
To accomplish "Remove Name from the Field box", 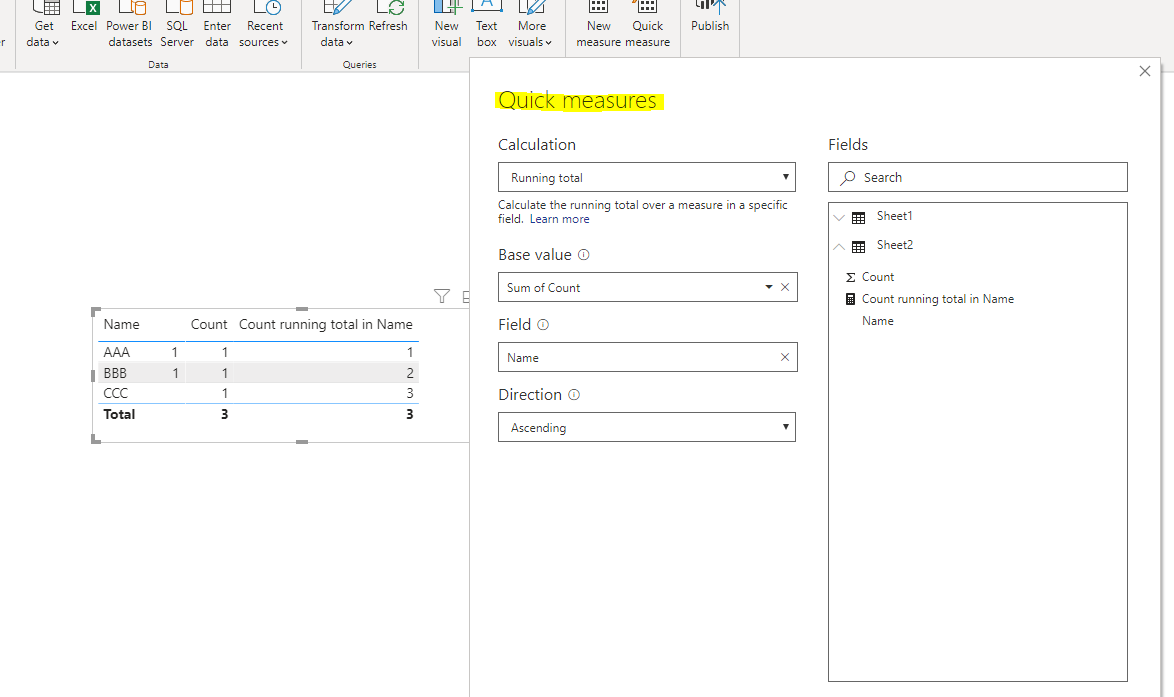I will 785,358.
